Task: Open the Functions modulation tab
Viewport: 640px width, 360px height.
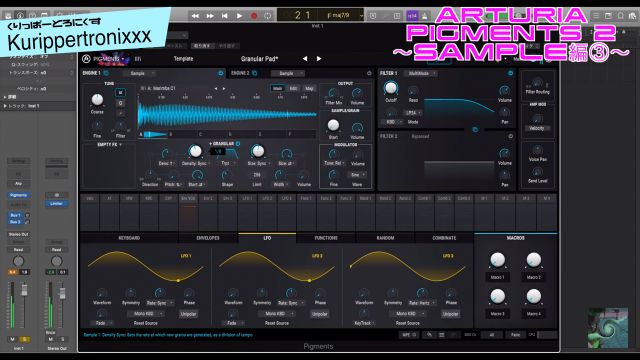Action: click(x=326, y=238)
